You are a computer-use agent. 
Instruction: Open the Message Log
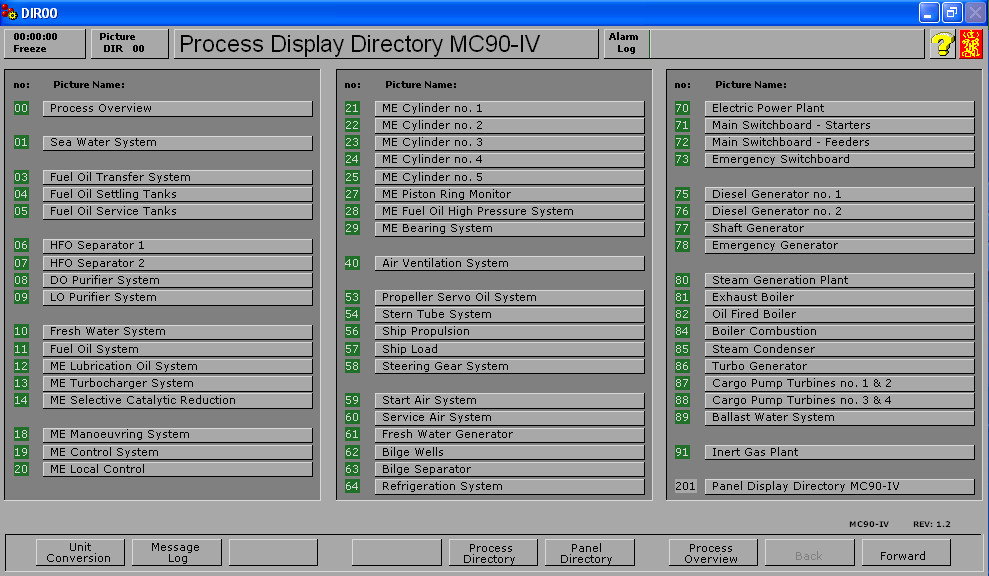tap(175, 553)
